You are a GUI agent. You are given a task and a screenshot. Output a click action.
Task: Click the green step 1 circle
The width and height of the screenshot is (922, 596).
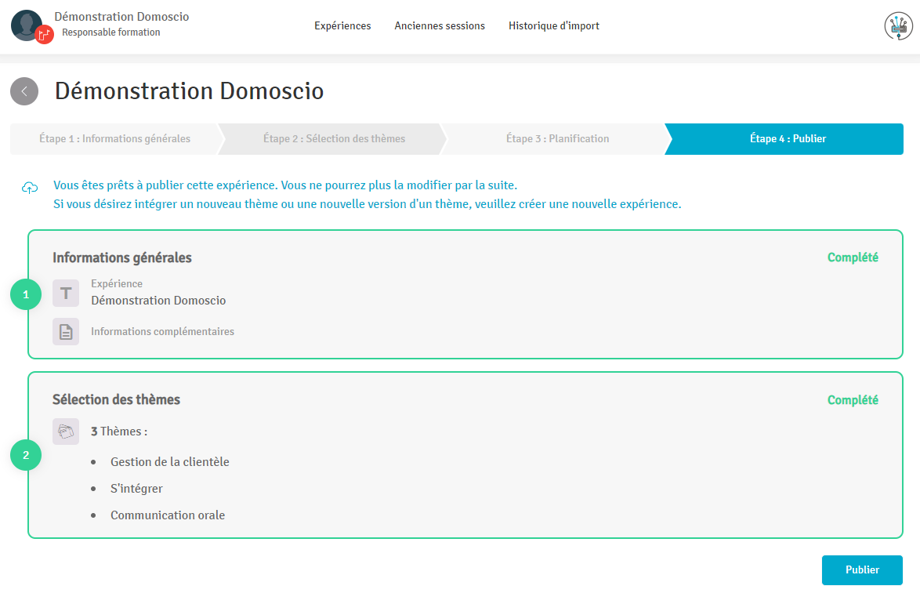tap(26, 294)
